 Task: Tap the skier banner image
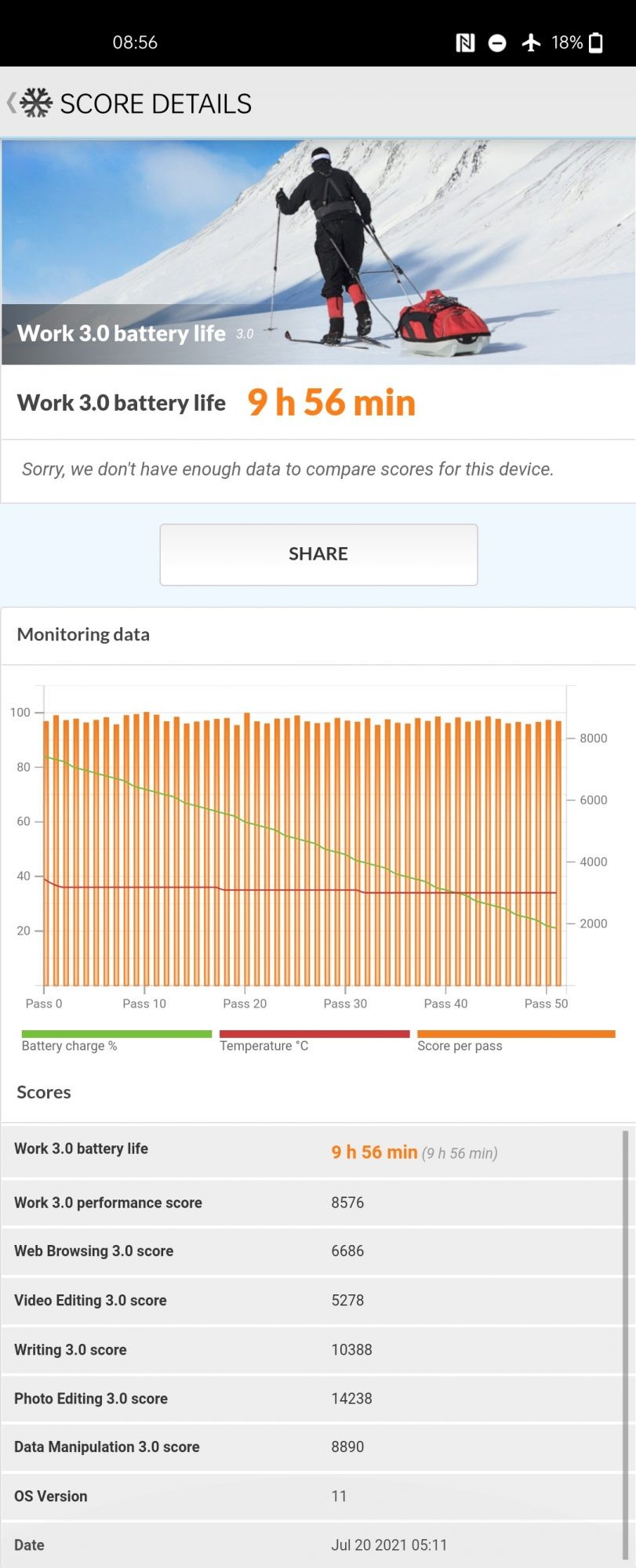pos(318,252)
